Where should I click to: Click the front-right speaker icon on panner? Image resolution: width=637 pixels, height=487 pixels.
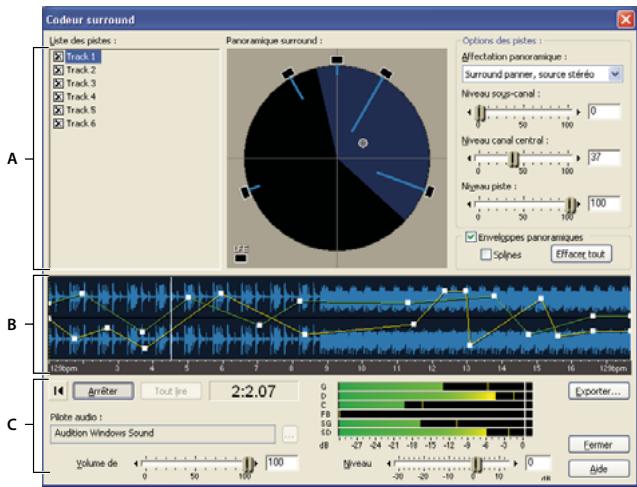(386, 74)
